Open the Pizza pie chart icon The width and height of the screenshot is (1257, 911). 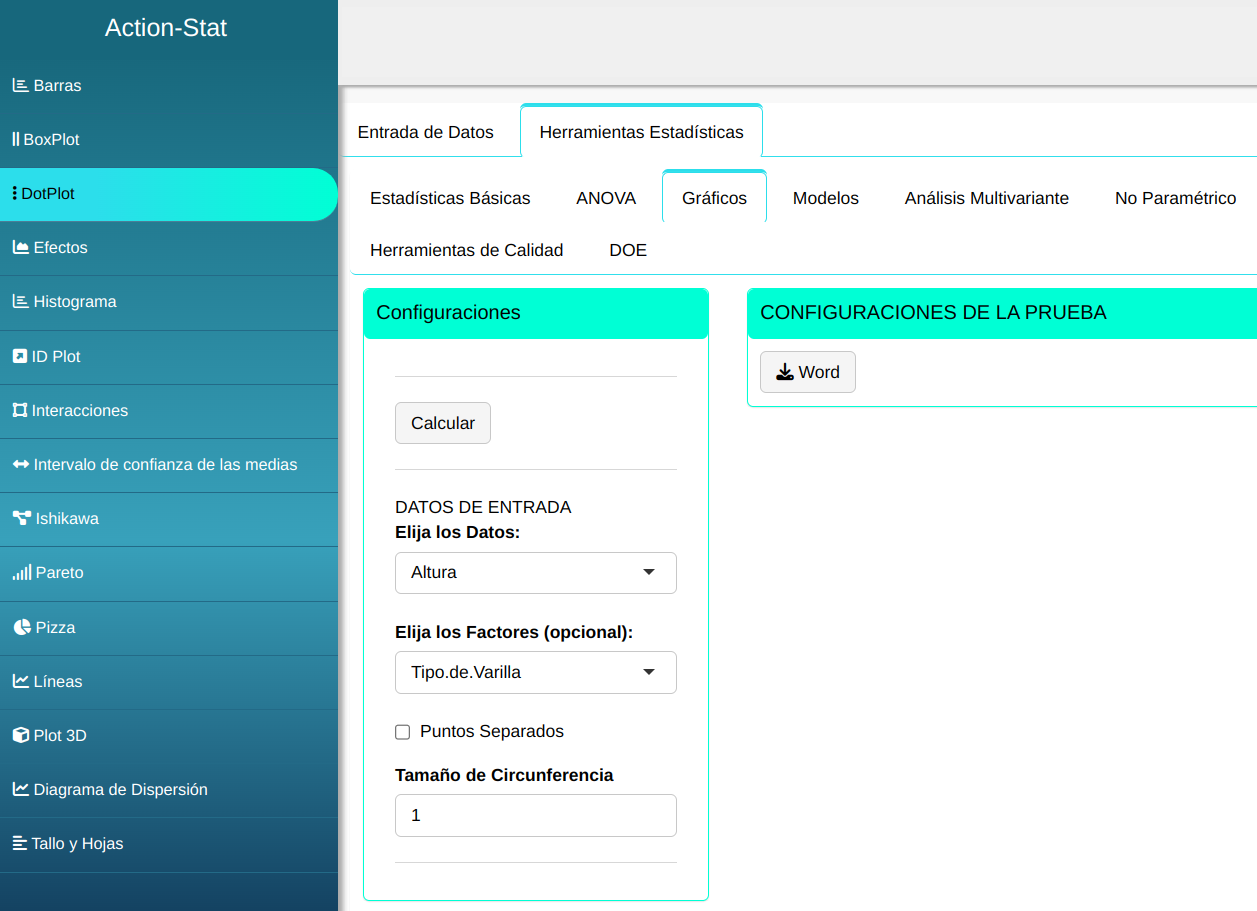point(21,628)
